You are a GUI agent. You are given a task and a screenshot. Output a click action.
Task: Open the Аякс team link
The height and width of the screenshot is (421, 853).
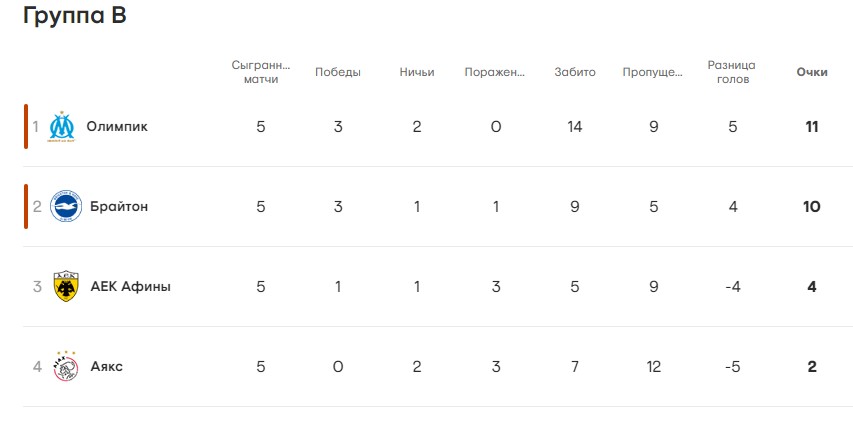click(106, 366)
